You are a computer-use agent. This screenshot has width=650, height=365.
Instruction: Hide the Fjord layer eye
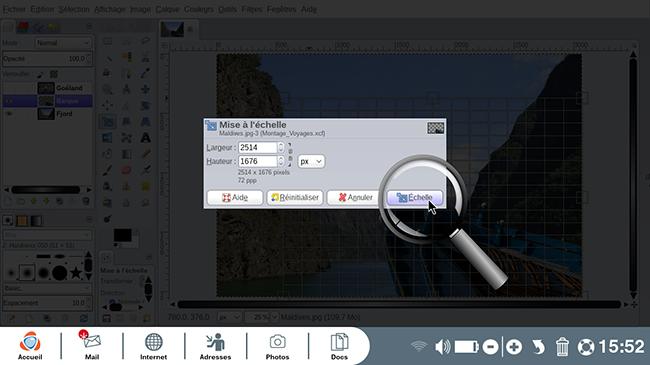[x=9, y=114]
